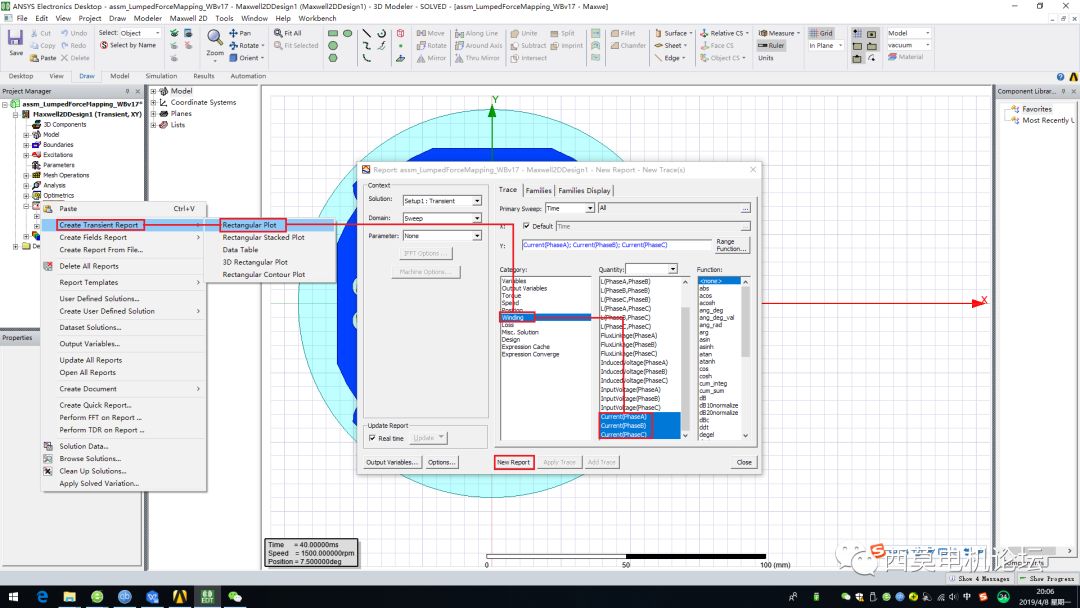Open the Domain dropdown showing Sweep

pyautogui.click(x=442, y=218)
